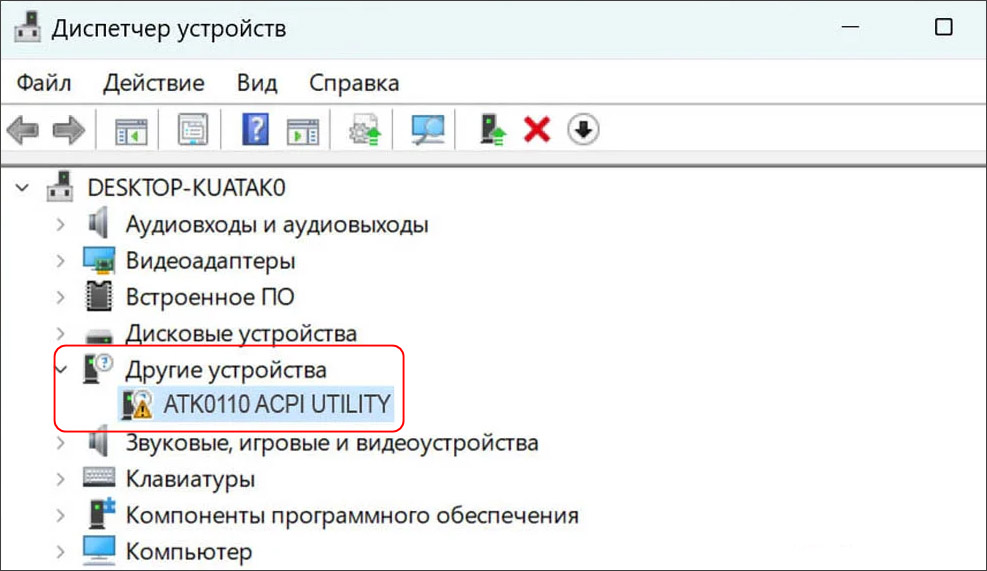Click the down-arrow circle toolbar icon
Viewport: 987px width, 571px height.
tap(583, 130)
